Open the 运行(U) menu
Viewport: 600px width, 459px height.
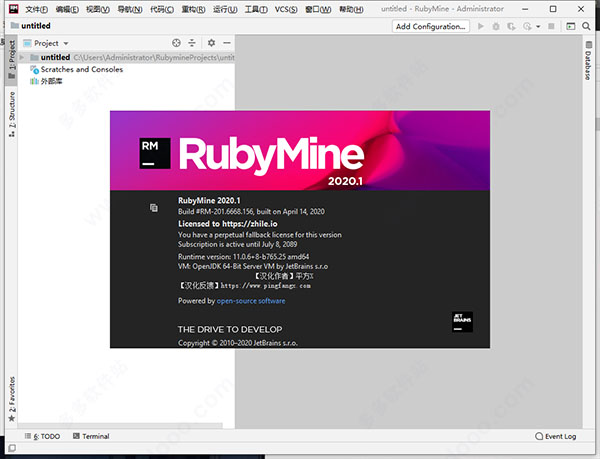click(225, 9)
